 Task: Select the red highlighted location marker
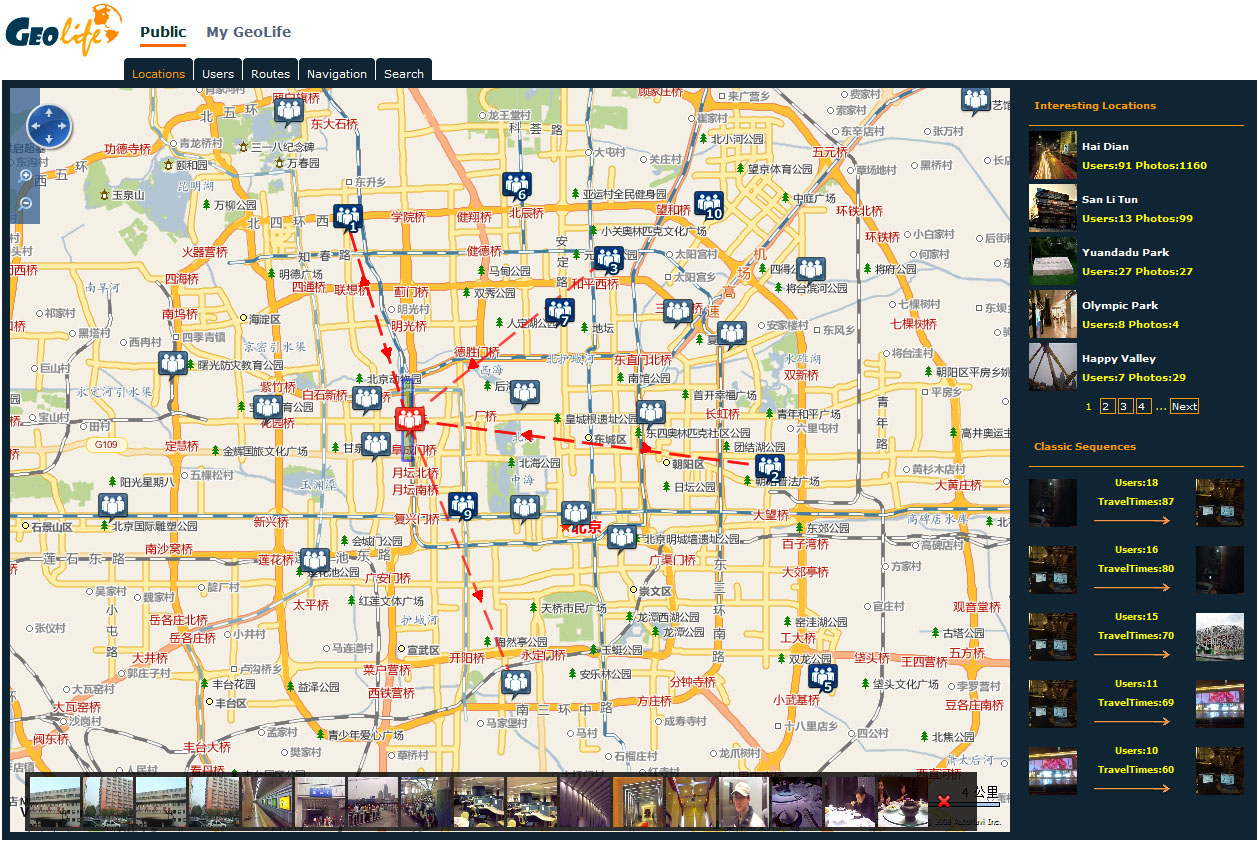point(410,418)
